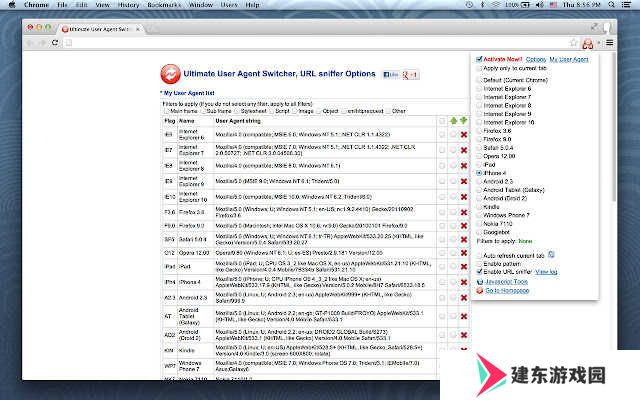Delete the Android (Droid 2) row
Image resolution: width=640 pixels, height=400 pixels.
click(464, 335)
